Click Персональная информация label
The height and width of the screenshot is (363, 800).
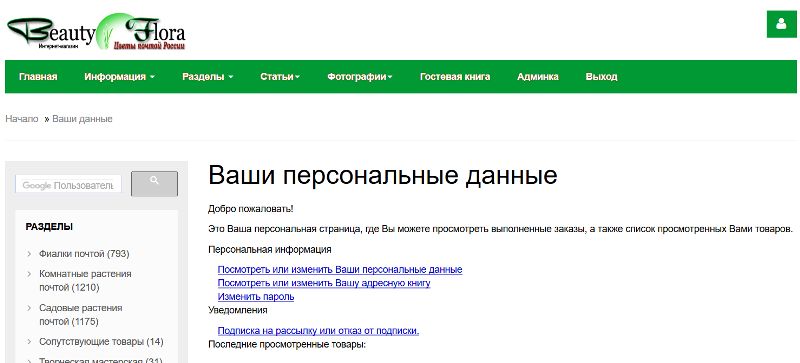(270, 250)
